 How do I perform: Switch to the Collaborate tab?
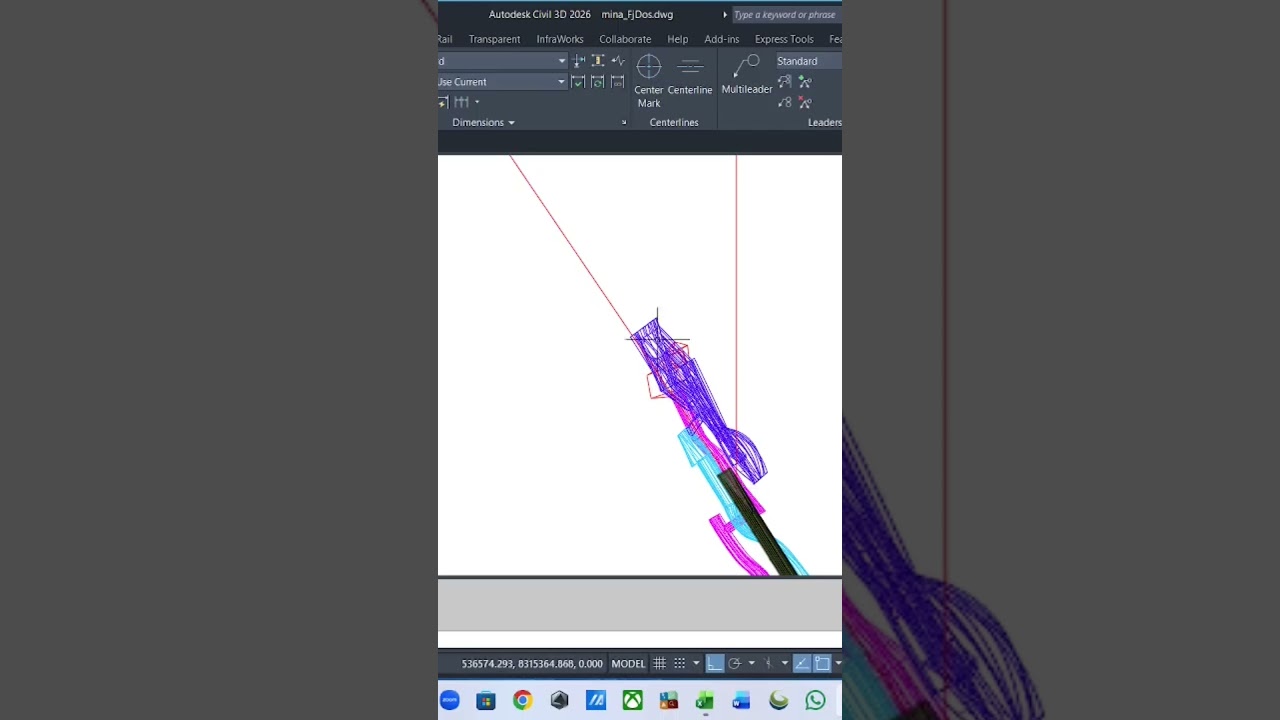[x=625, y=39]
